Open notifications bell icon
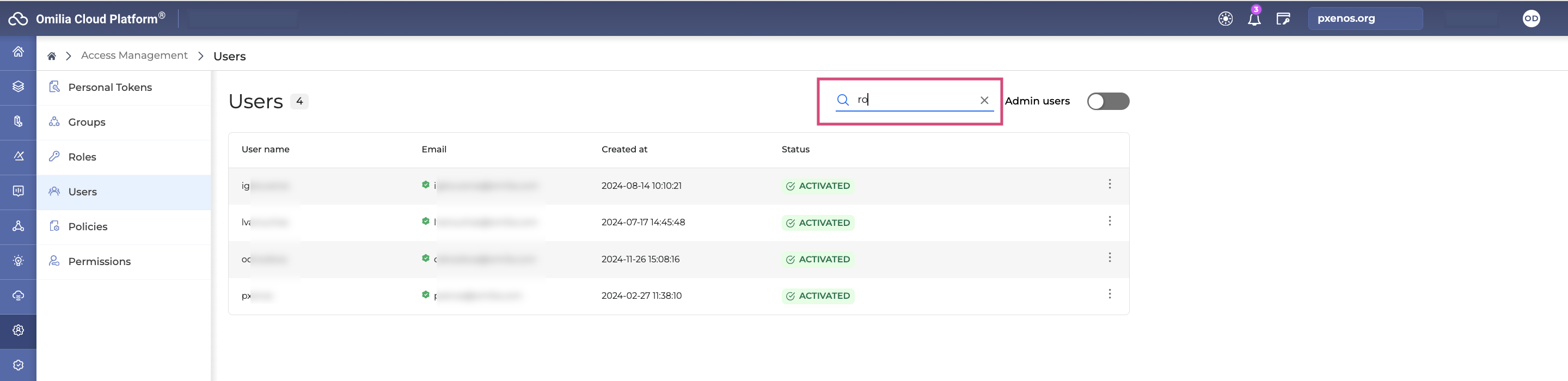 coord(1254,19)
